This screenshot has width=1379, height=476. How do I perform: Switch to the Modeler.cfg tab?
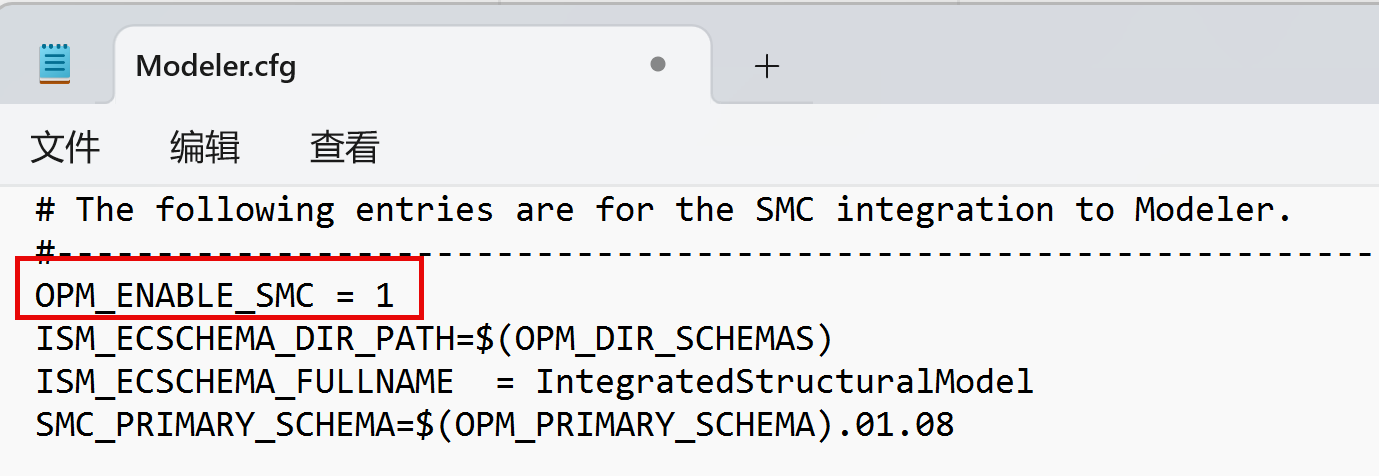click(215, 66)
